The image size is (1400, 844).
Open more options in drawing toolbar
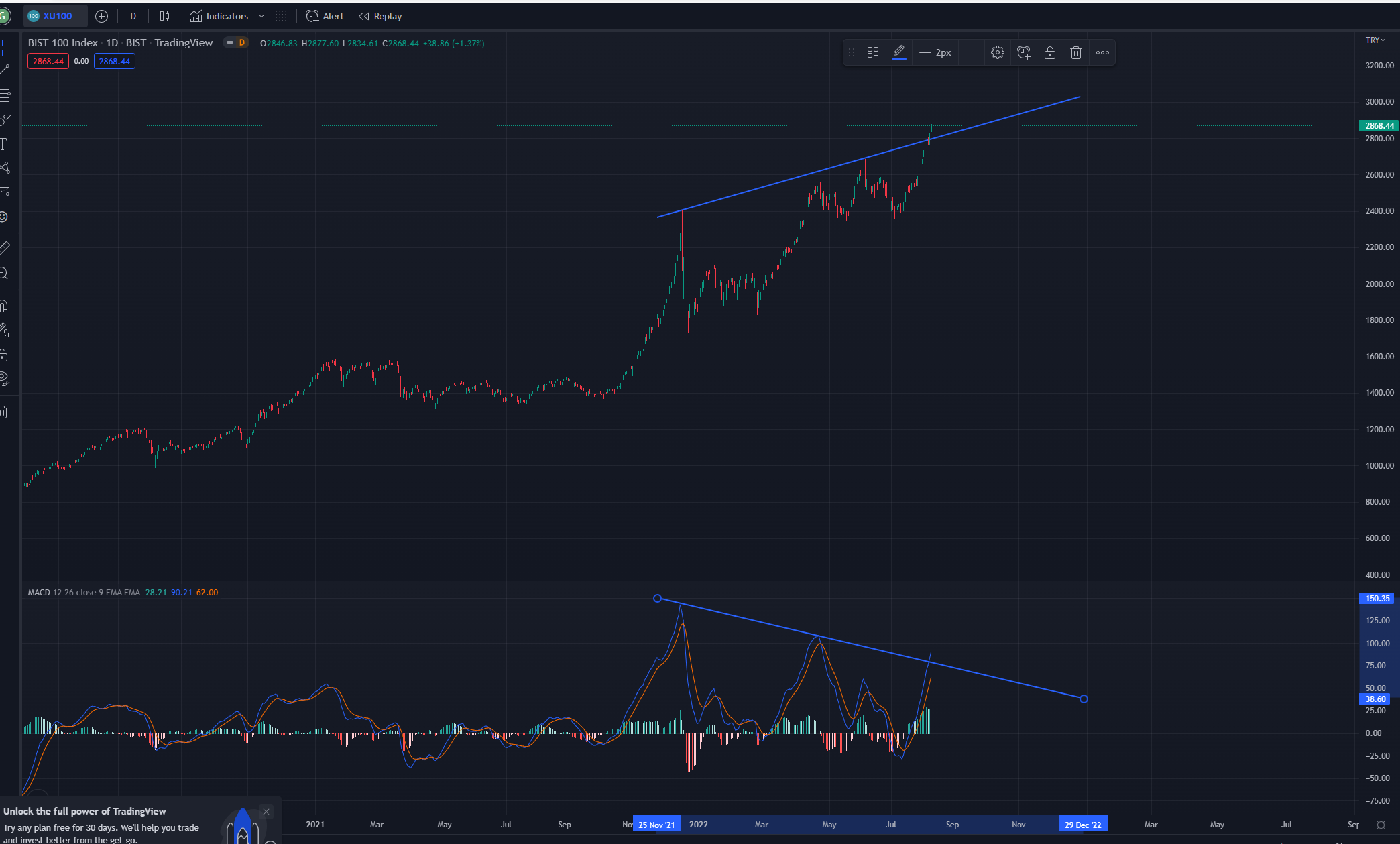point(1102,52)
